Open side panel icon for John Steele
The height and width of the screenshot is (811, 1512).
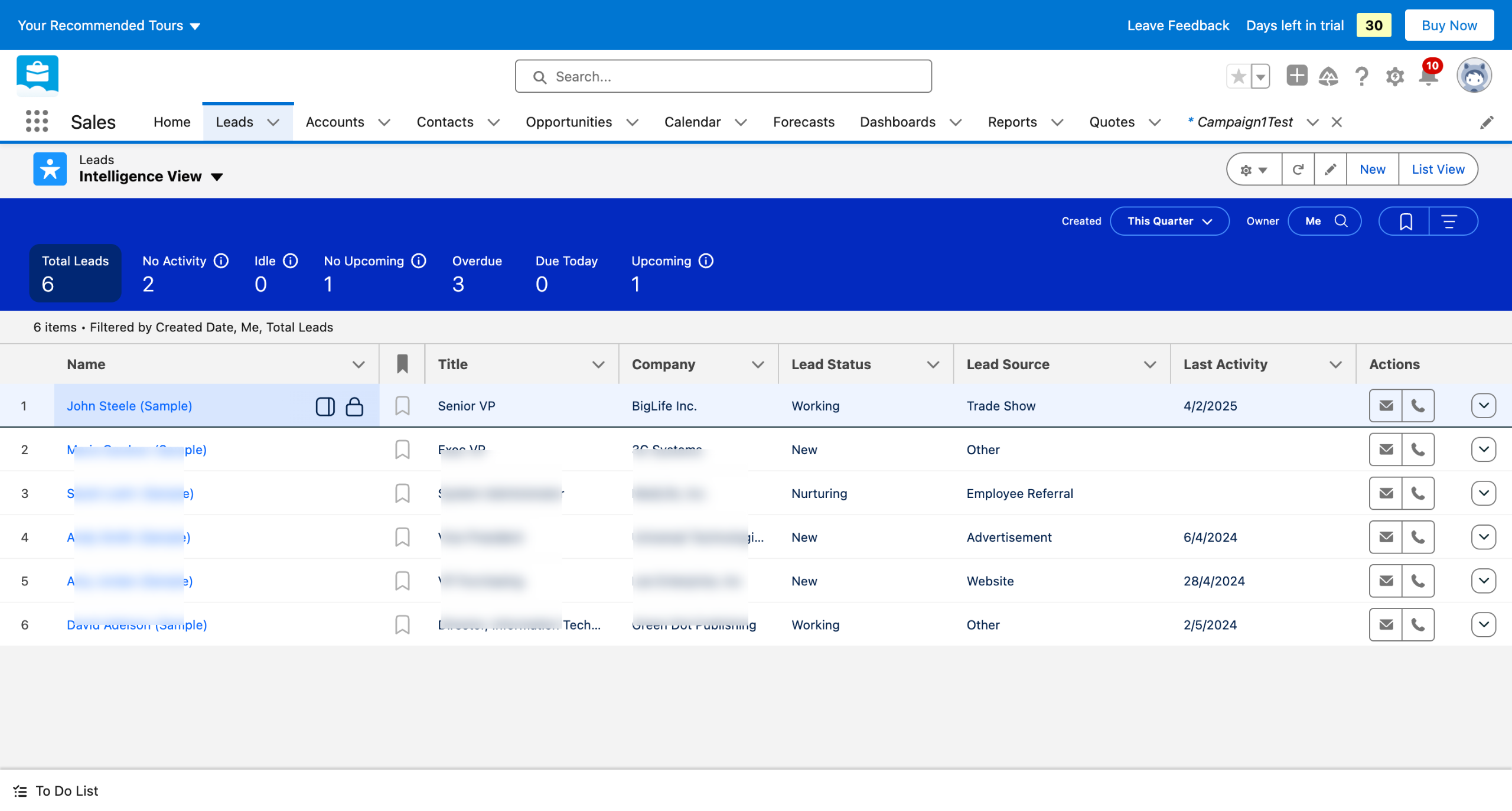point(325,406)
